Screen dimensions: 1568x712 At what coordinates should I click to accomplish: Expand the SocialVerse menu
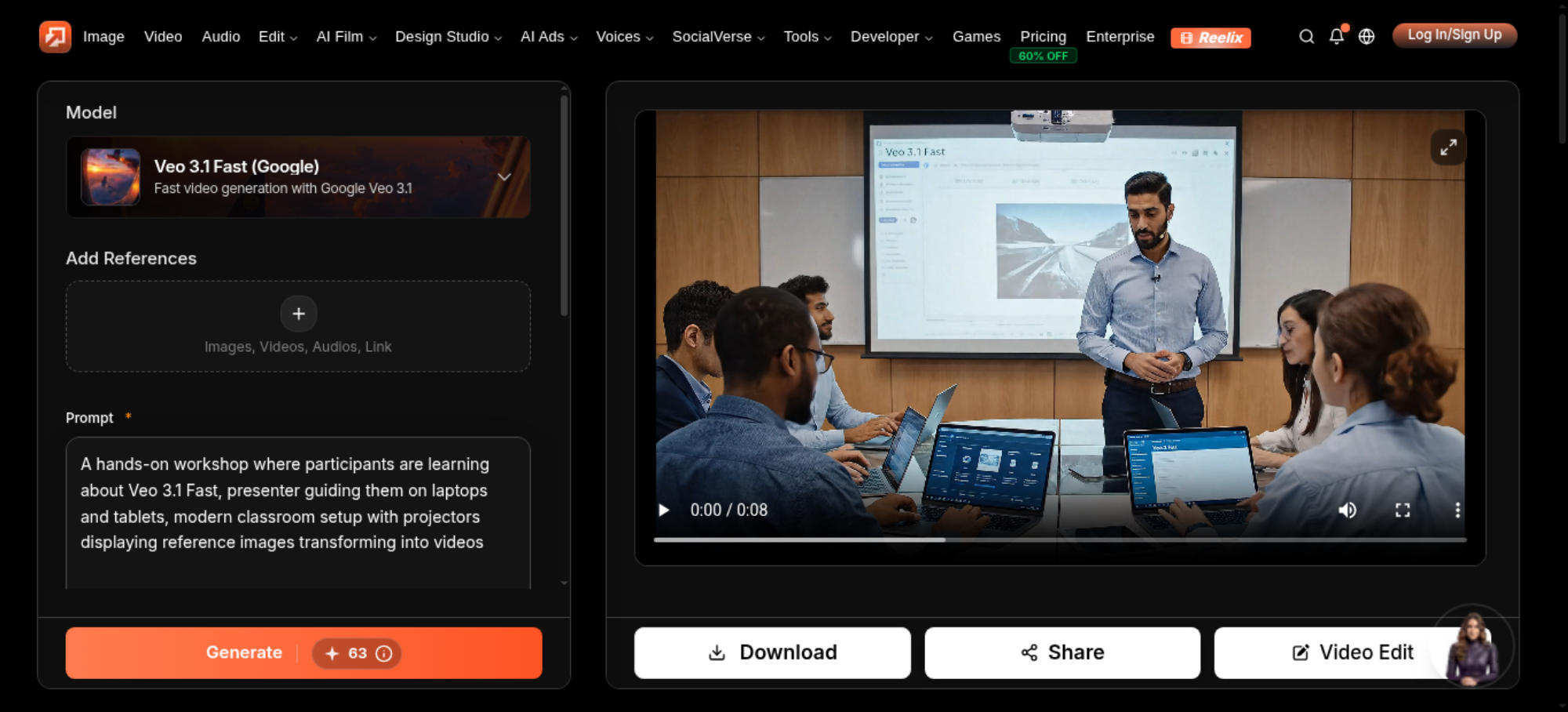718,37
